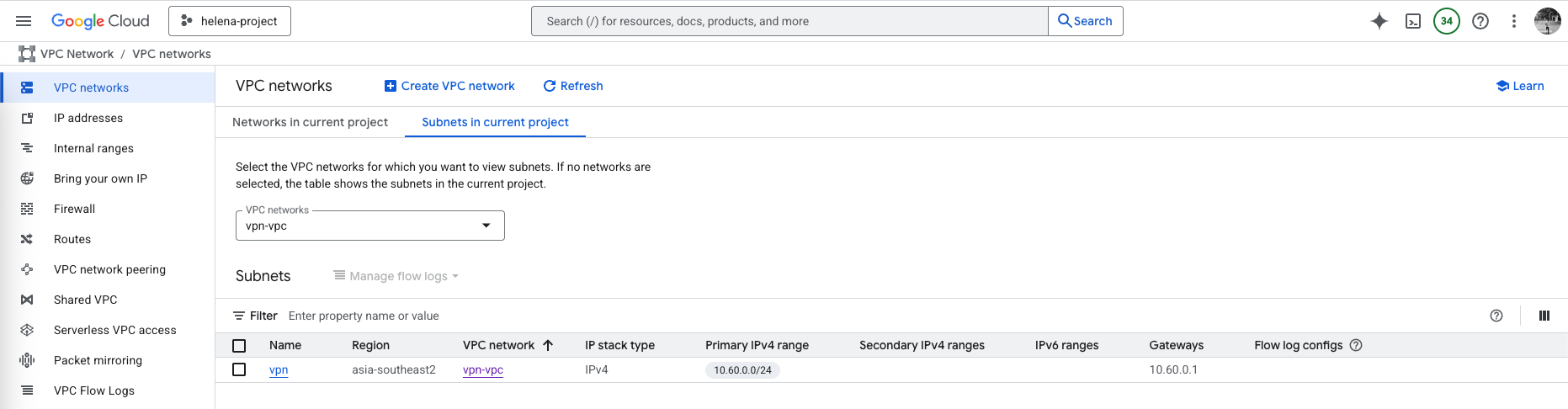Click the Flow log configs help icon
The image size is (1568, 409).
pyautogui.click(x=1356, y=345)
